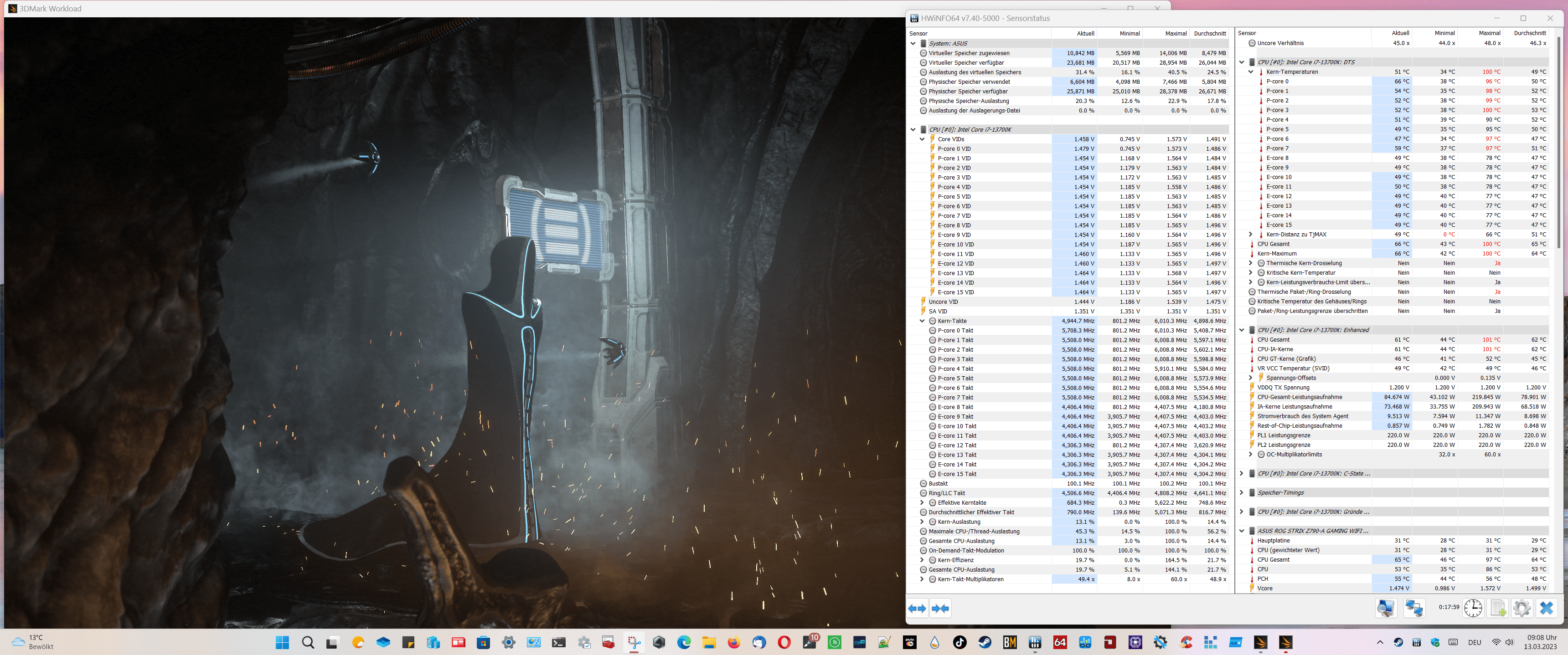The image size is (1568, 655).
Task: Collapse the System: ASUS sensor group
Action: 913,43
